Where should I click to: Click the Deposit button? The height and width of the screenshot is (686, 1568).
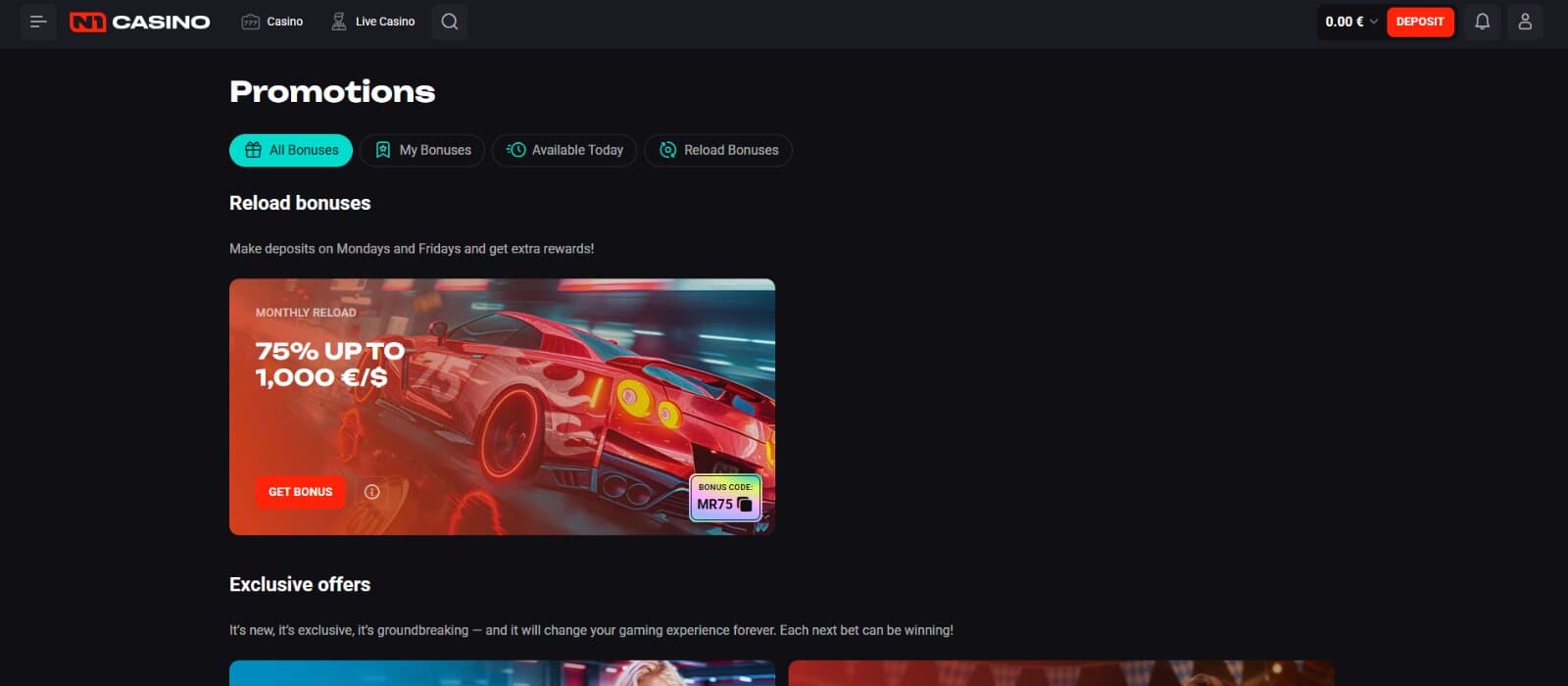(1420, 22)
